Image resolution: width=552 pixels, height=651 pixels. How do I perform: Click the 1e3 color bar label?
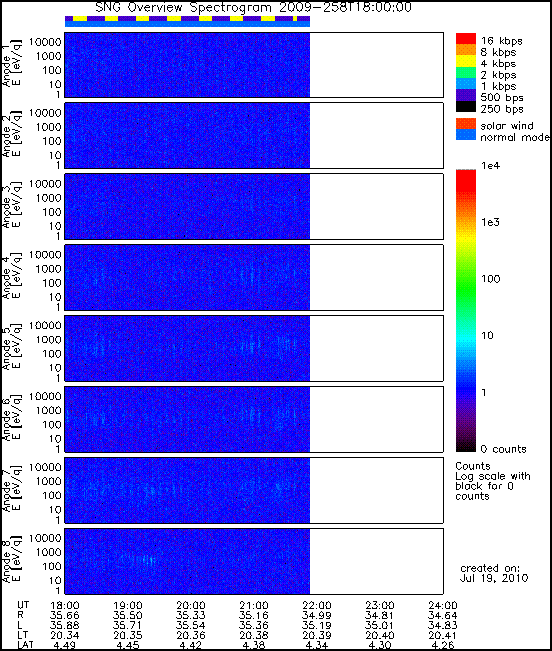pos(491,222)
